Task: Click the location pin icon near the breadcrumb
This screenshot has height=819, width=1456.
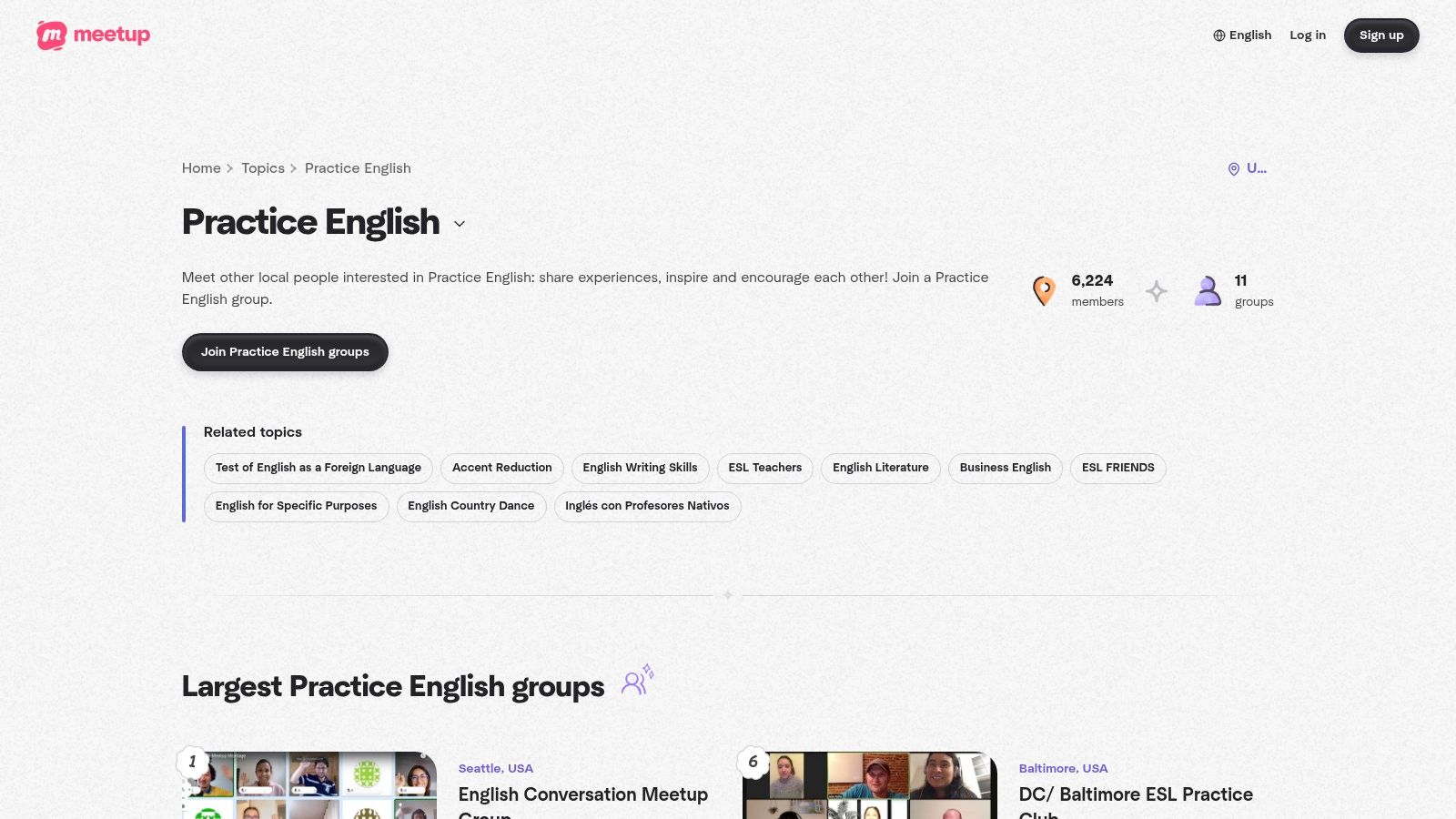Action: coord(1234,168)
